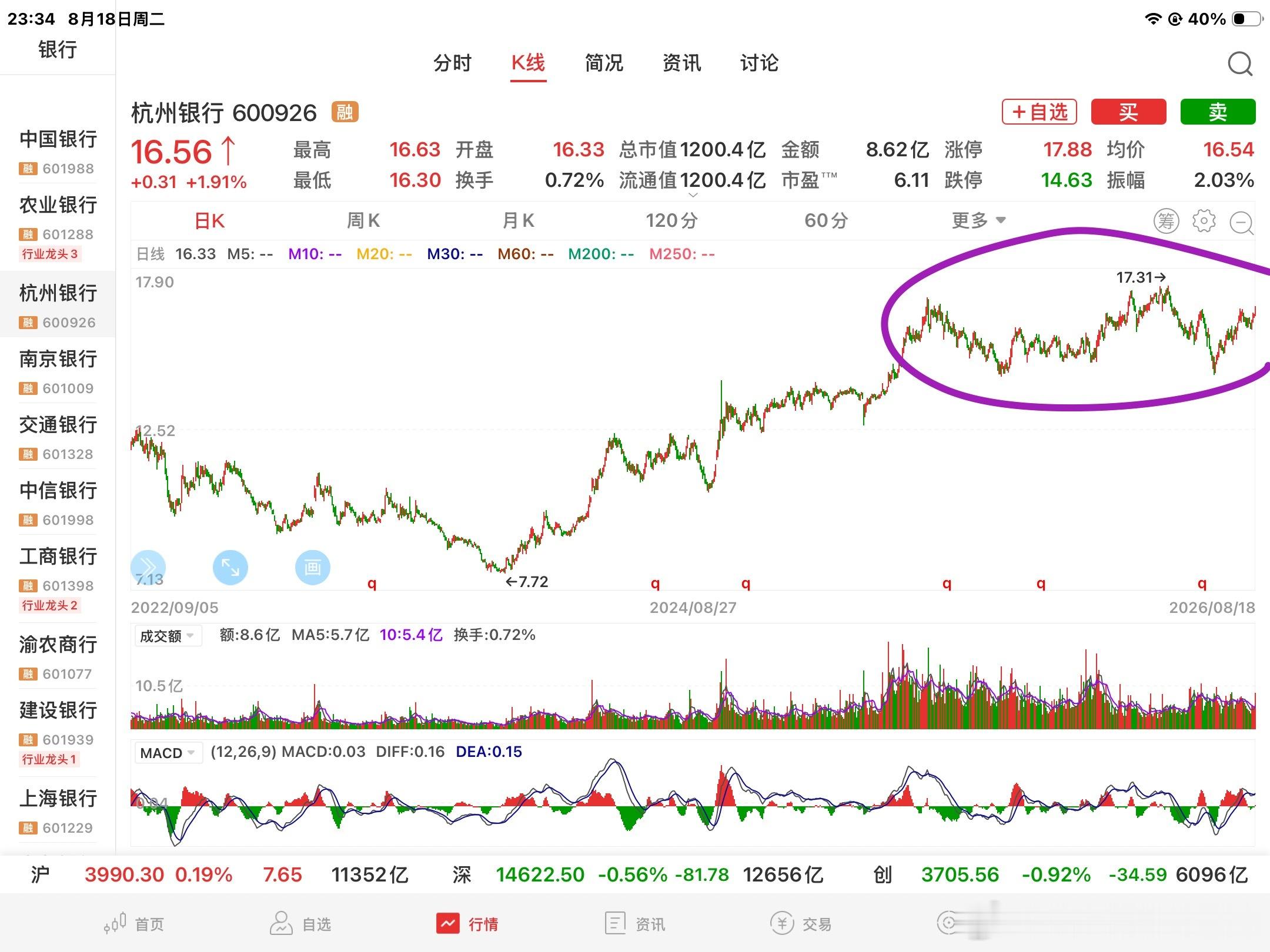Select 南京银行 in the bank list
Image resolution: width=1270 pixels, height=952 pixels.
click(x=58, y=370)
